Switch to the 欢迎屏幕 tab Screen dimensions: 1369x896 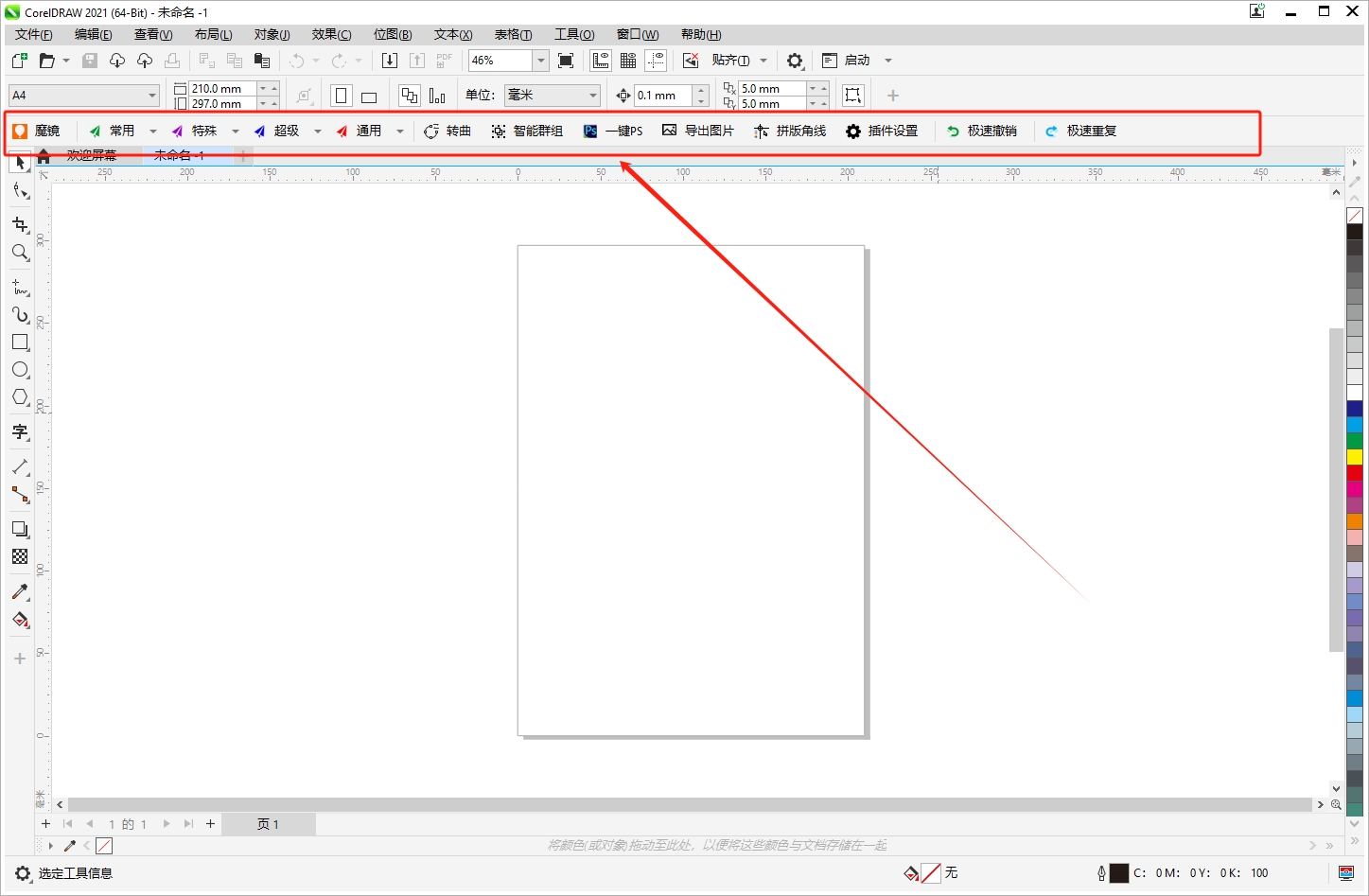[x=92, y=155]
